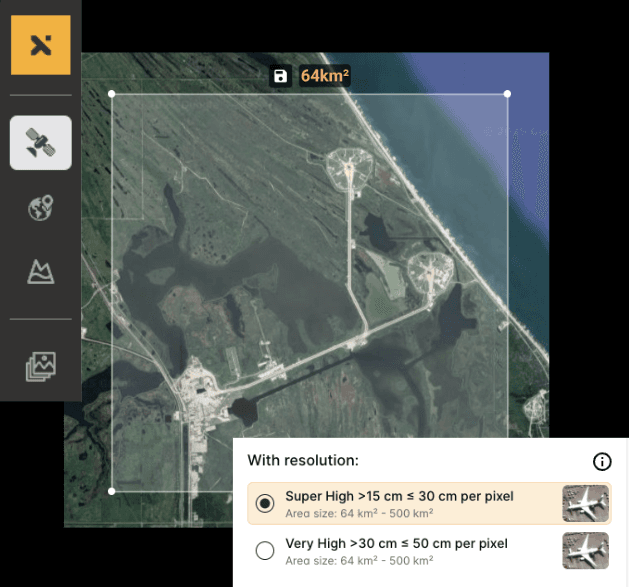Click the 'With resolution:' panel heading
Screen dimensions: 629x587
(303, 461)
